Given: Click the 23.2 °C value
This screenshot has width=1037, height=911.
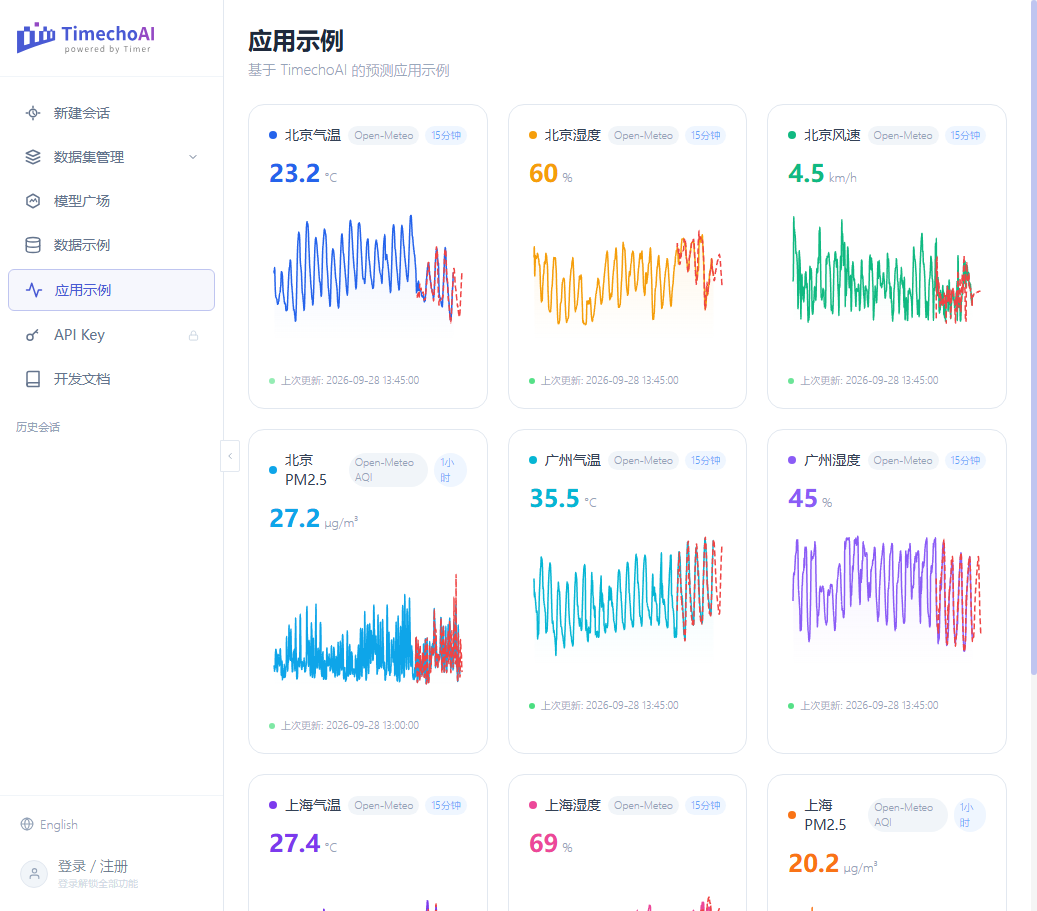Looking at the screenshot, I should 303,173.
